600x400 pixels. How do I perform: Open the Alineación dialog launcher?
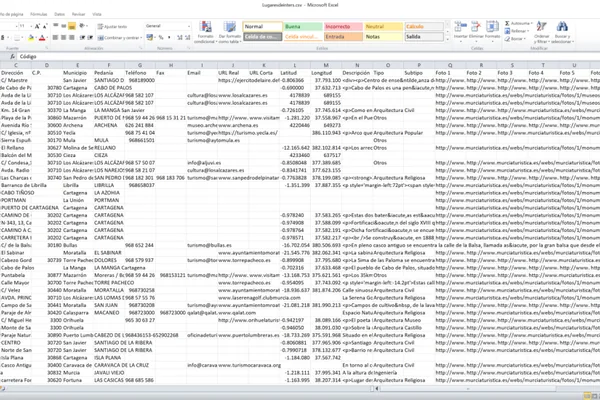point(140,48)
